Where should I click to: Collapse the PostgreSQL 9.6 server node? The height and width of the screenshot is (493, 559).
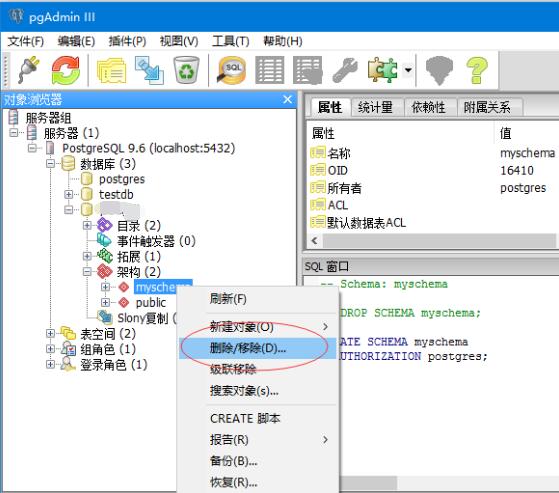coord(32,148)
